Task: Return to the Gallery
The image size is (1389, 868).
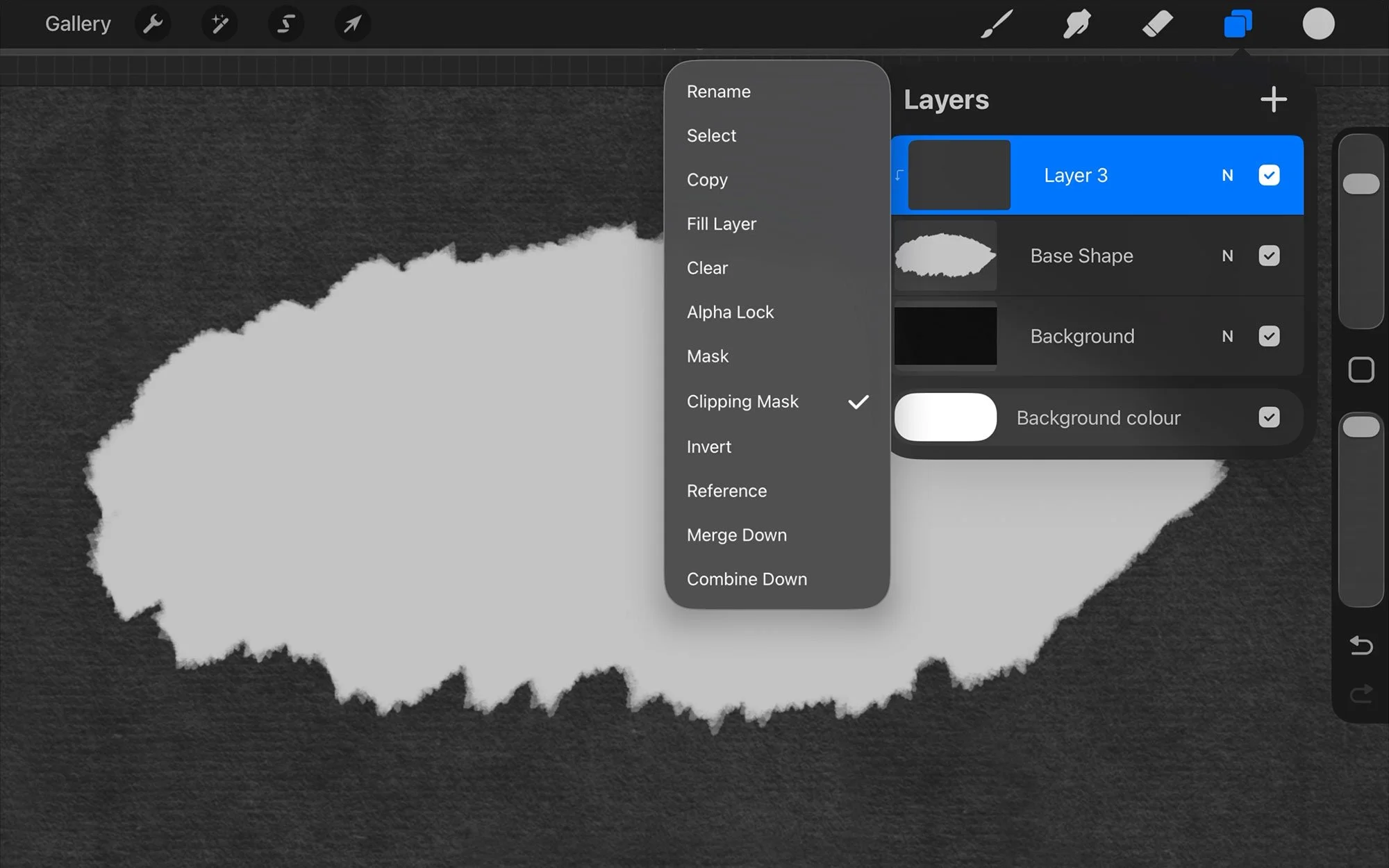Action: [x=78, y=24]
